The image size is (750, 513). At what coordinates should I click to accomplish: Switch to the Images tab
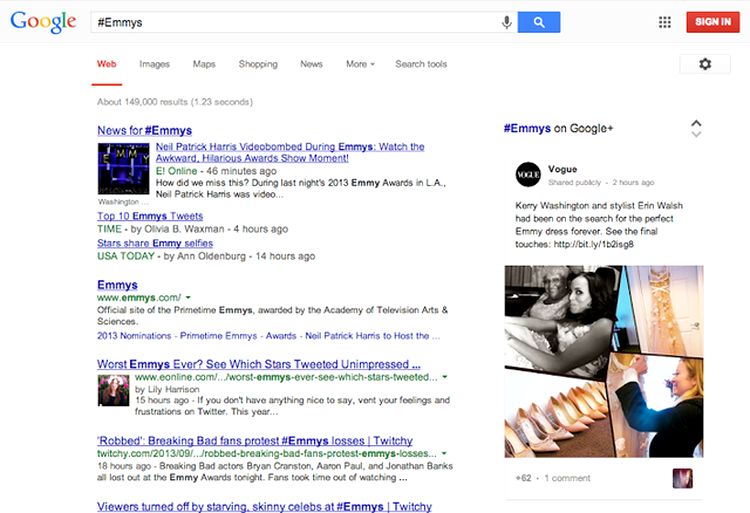tap(154, 64)
